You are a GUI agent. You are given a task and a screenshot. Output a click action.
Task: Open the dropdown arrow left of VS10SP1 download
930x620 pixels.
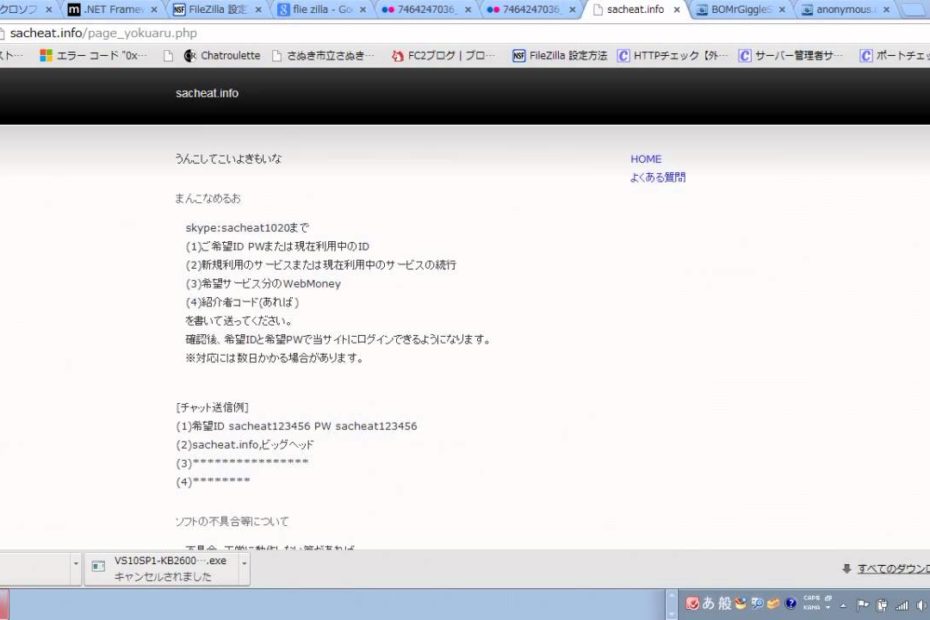click(x=75, y=563)
